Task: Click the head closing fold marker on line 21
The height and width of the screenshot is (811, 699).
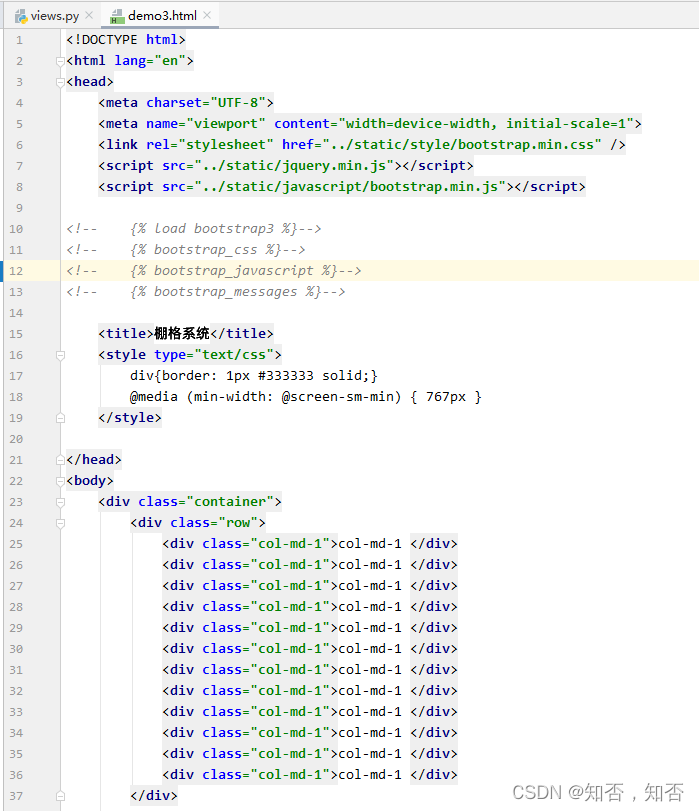Action: click(60, 460)
